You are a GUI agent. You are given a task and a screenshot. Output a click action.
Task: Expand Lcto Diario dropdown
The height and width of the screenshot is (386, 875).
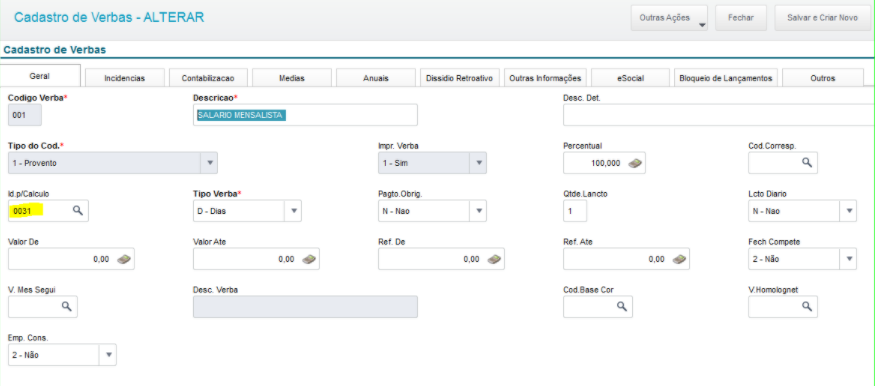click(x=849, y=211)
